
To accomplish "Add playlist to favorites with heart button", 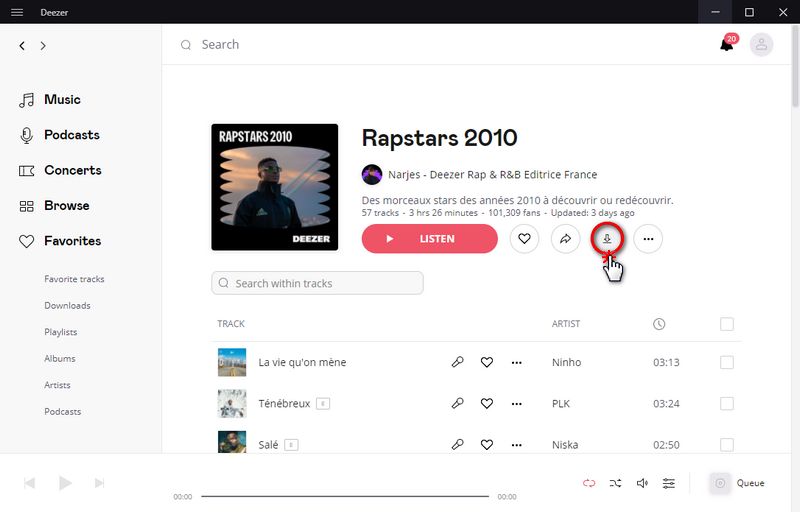I will pyautogui.click(x=524, y=239).
